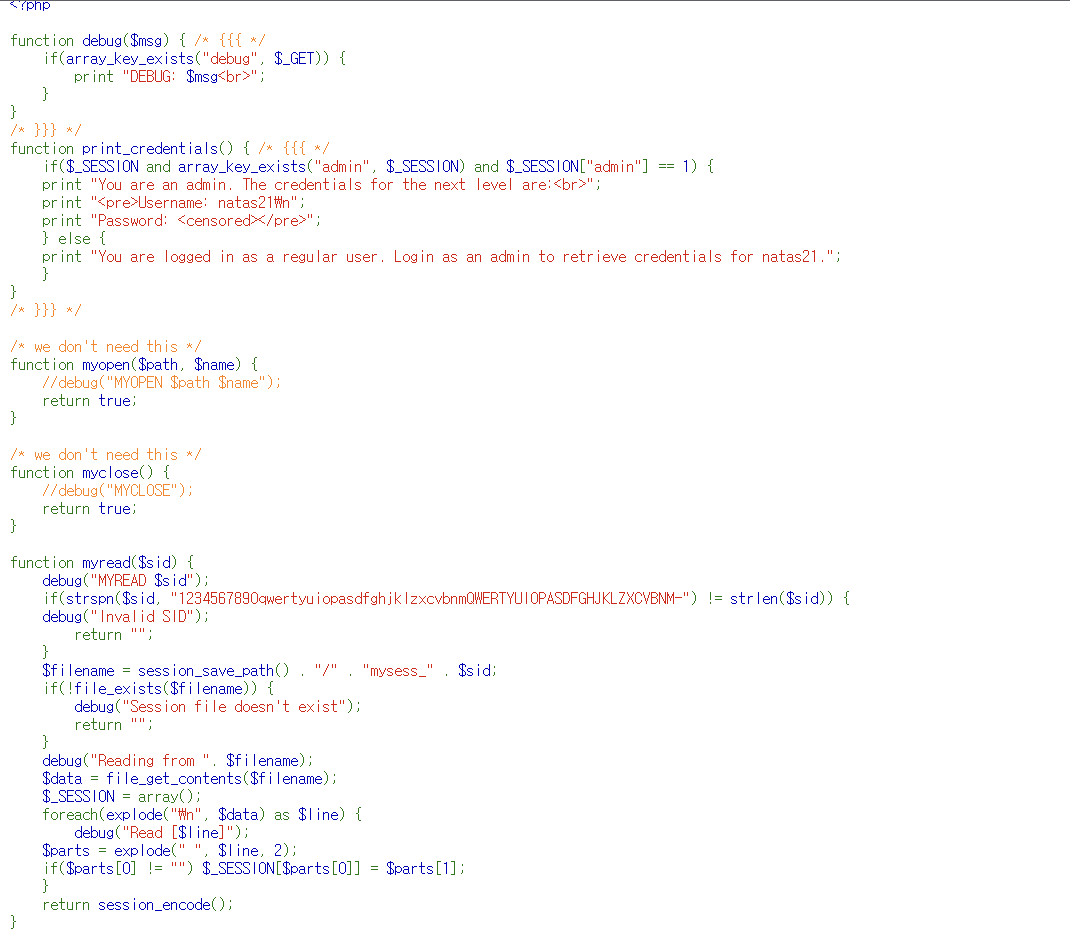Click 'function myclose()' declaration
This screenshot has width=1070, height=941.
point(90,472)
